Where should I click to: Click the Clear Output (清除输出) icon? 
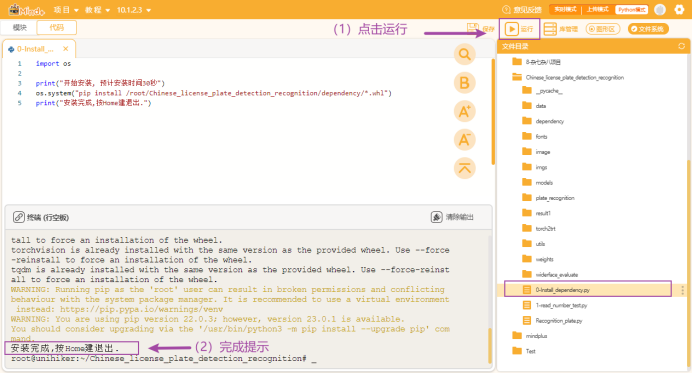436,217
